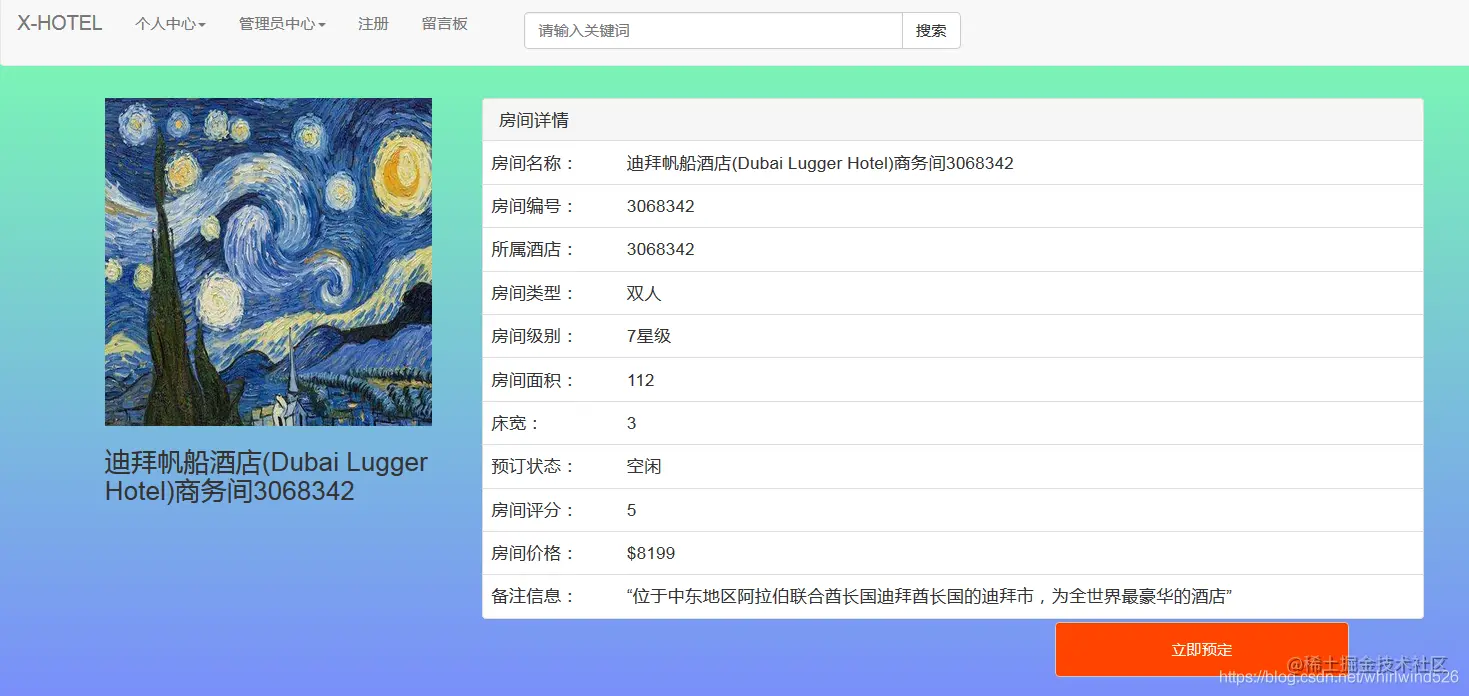The width and height of the screenshot is (1469, 696).
Task: Open the 留言板 page
Action: click(444, 24)
